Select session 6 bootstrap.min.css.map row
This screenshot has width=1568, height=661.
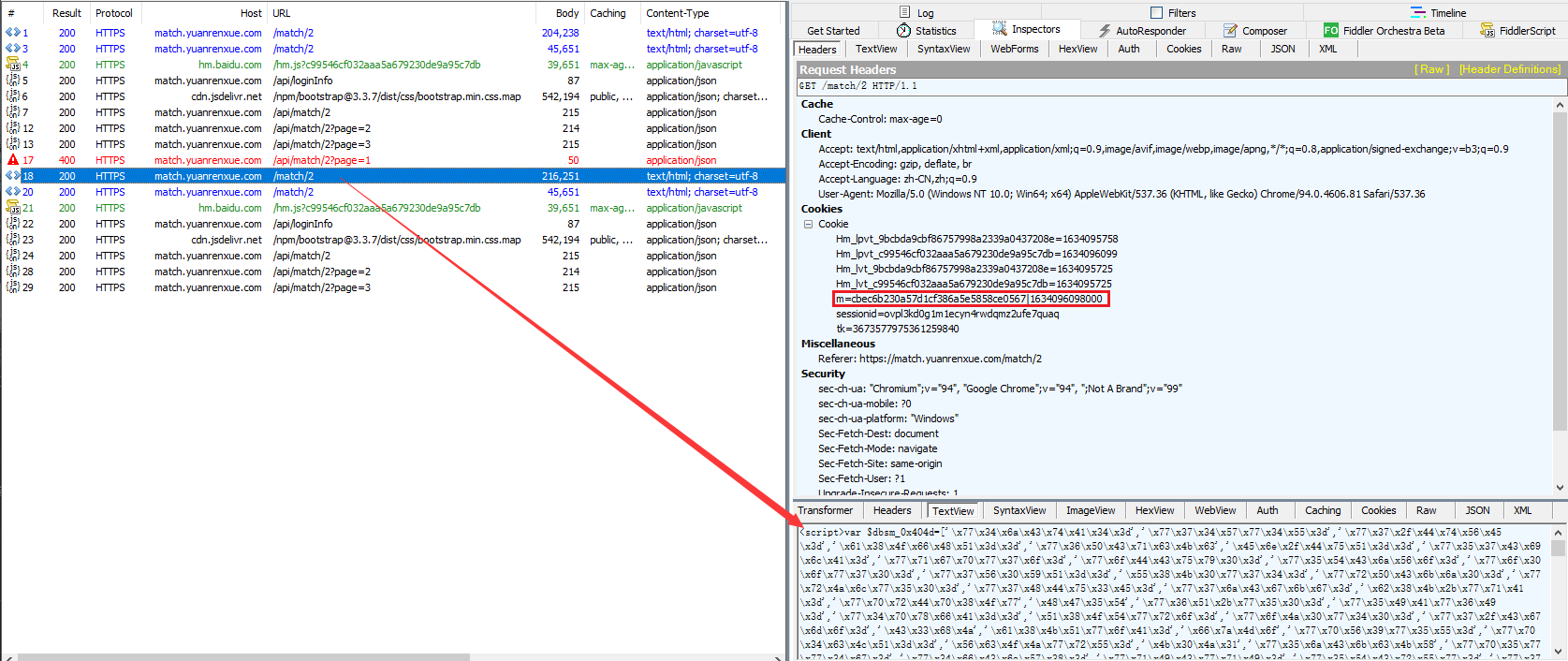coord(396,96)
